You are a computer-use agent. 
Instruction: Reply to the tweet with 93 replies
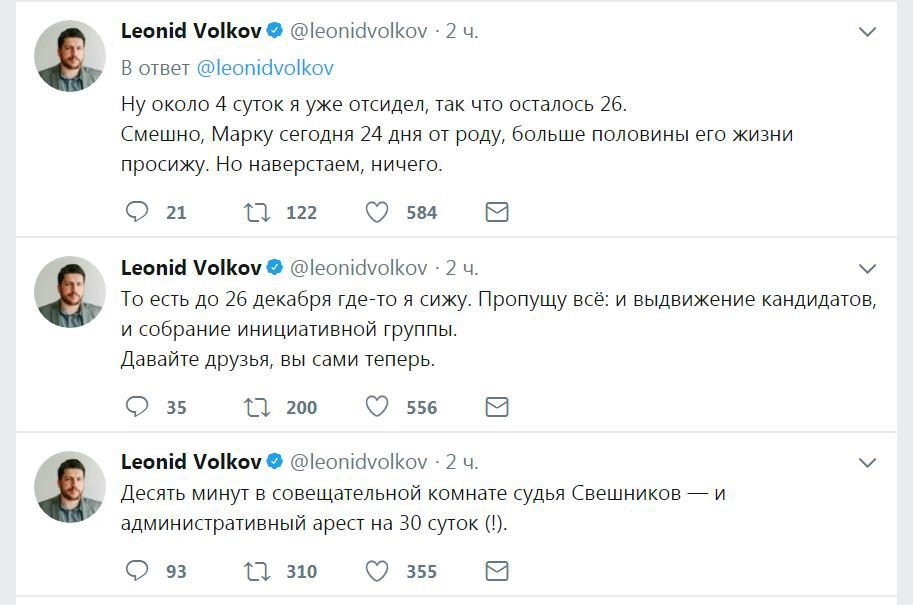(138, 571)
